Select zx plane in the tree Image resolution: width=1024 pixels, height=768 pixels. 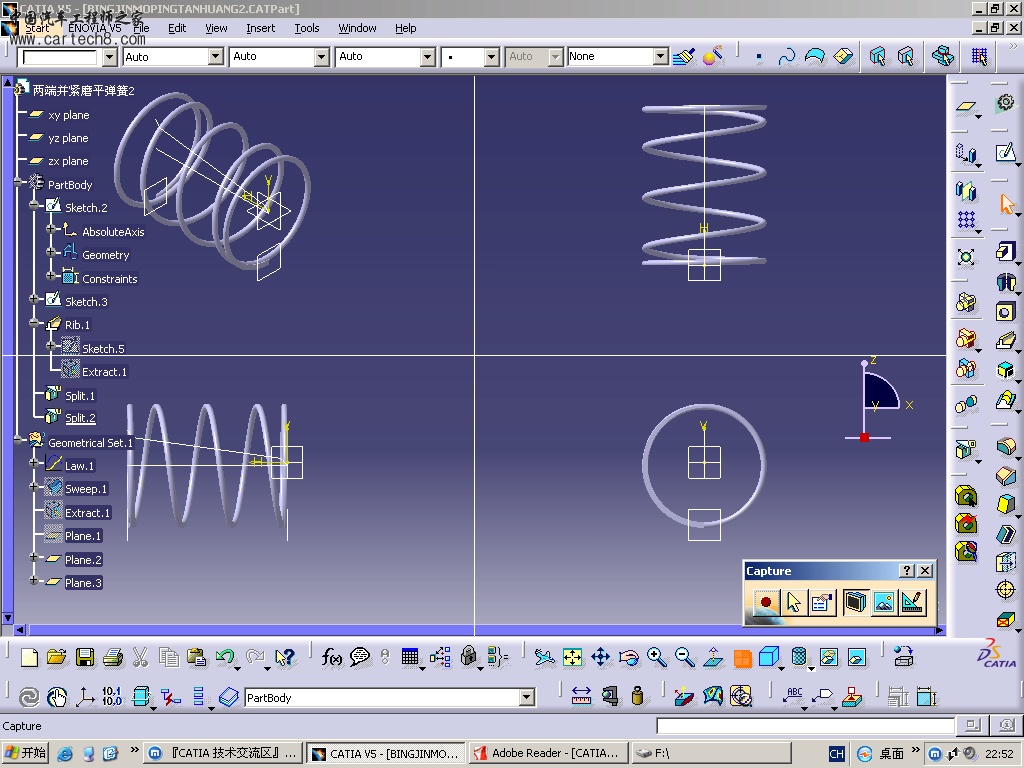[x=68, y=161]
